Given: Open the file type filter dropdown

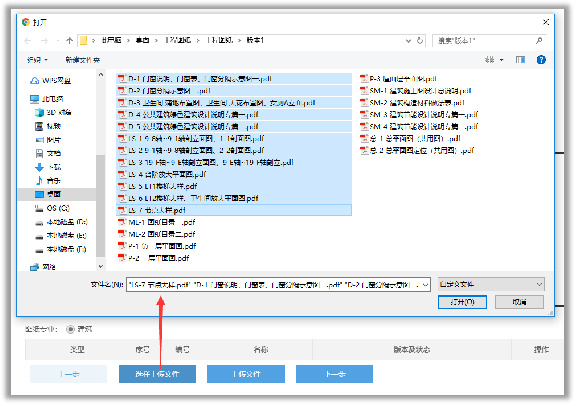Looking at the screenshot, I should click(x=491, y=284).
